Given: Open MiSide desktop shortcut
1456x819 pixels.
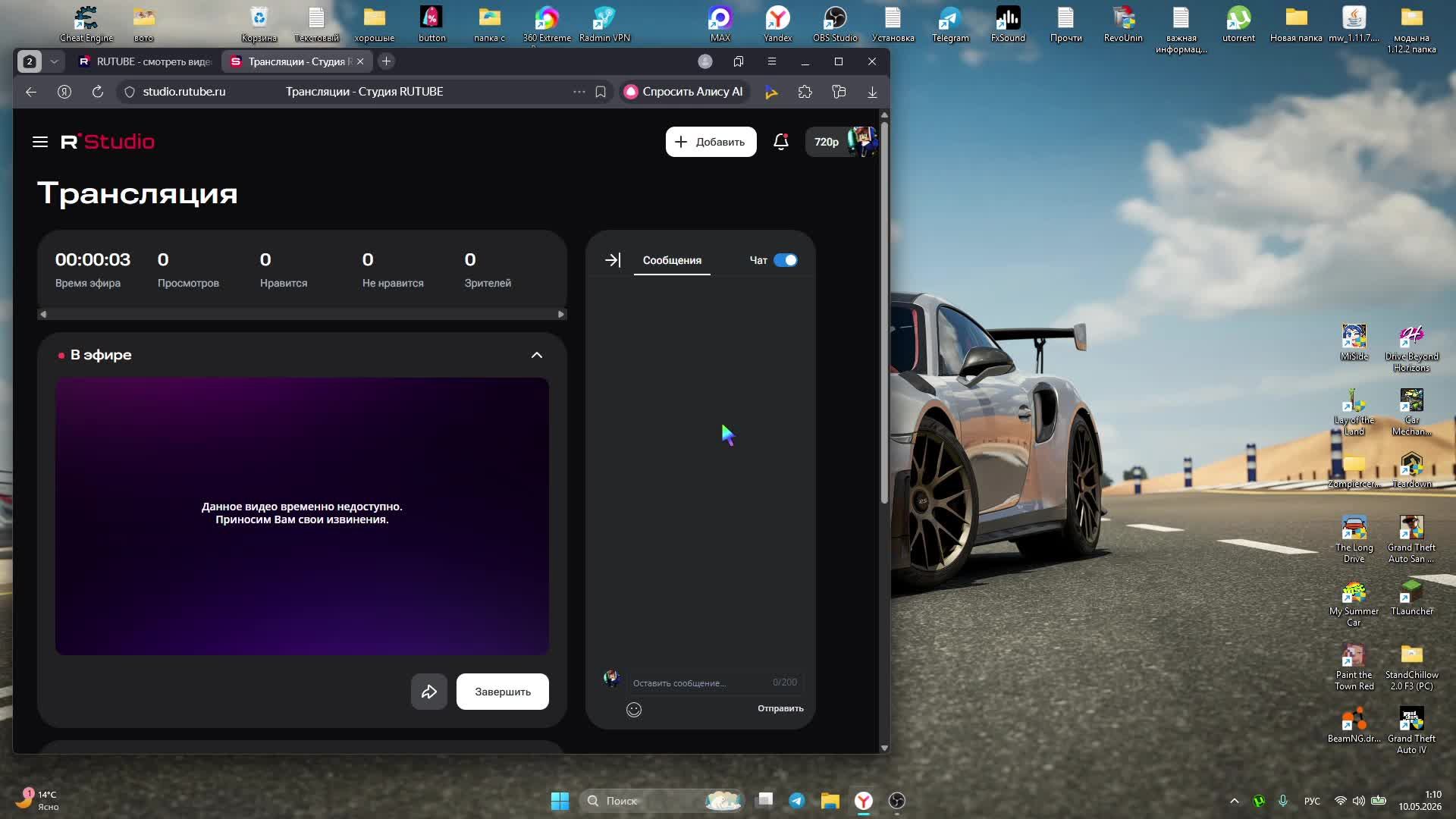Looking at the screenshot, I should click(1354, 343).
